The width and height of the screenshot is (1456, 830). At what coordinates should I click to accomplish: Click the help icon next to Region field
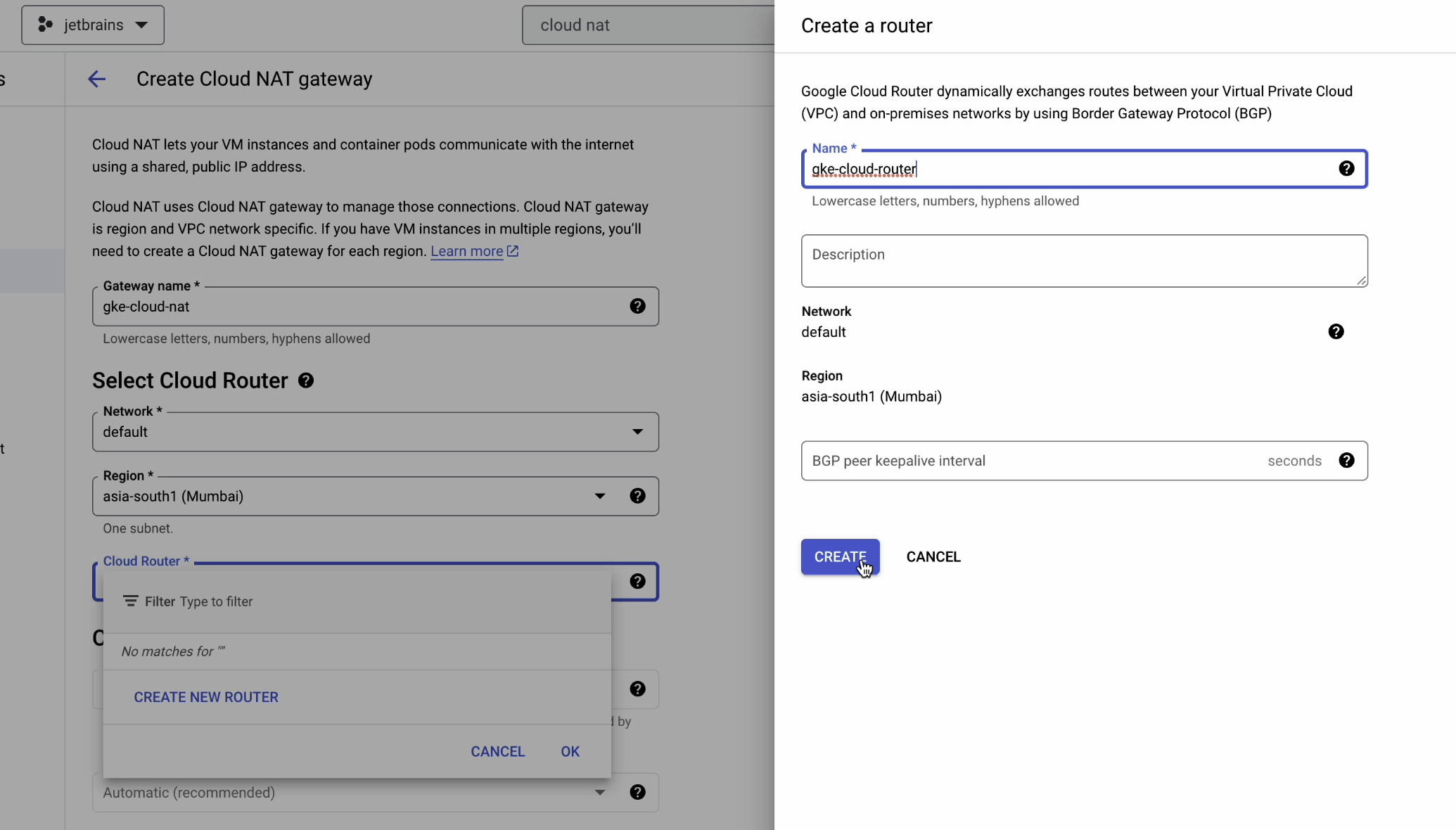point(637,496)
